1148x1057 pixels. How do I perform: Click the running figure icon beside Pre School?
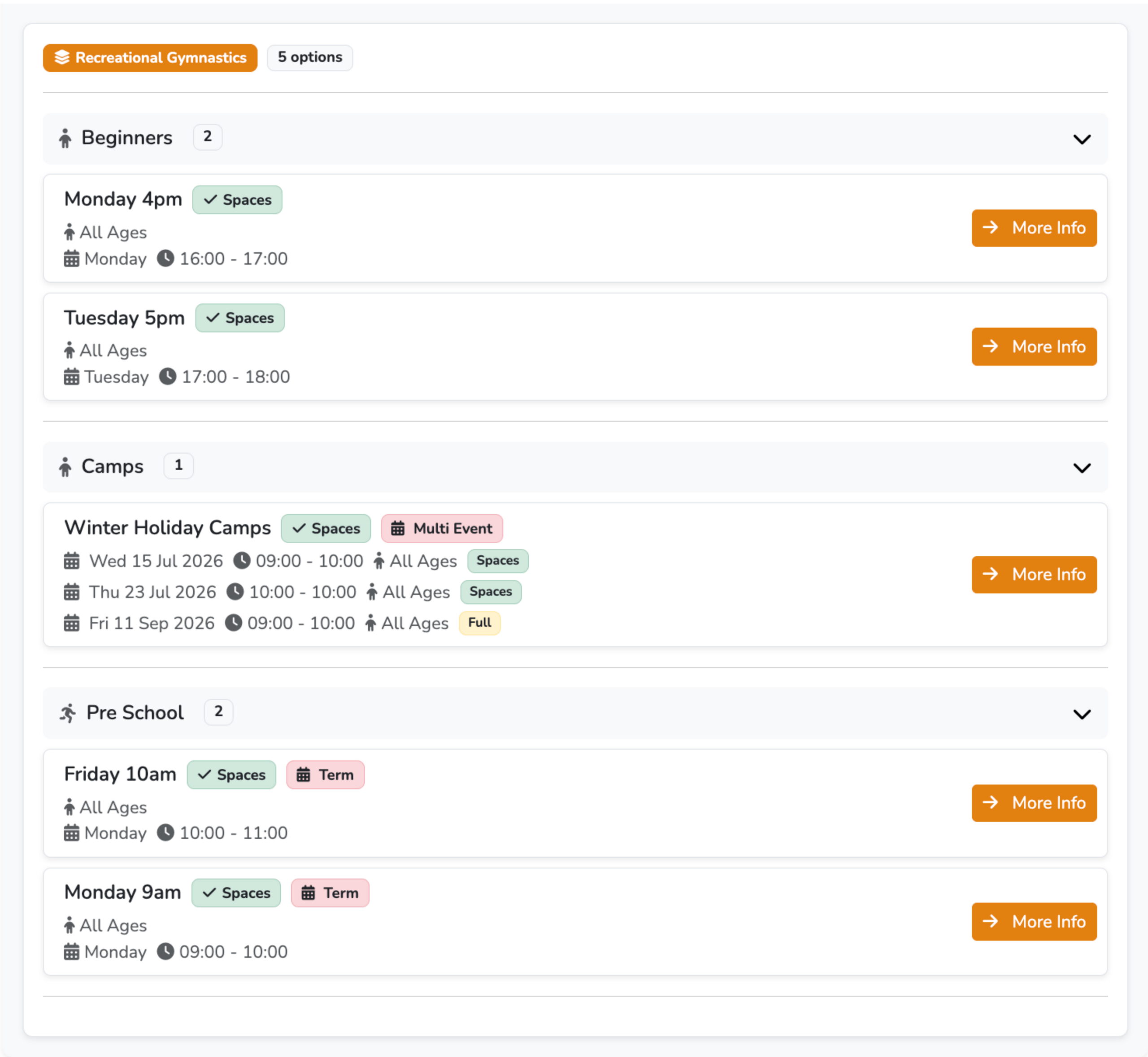(68, 713)
